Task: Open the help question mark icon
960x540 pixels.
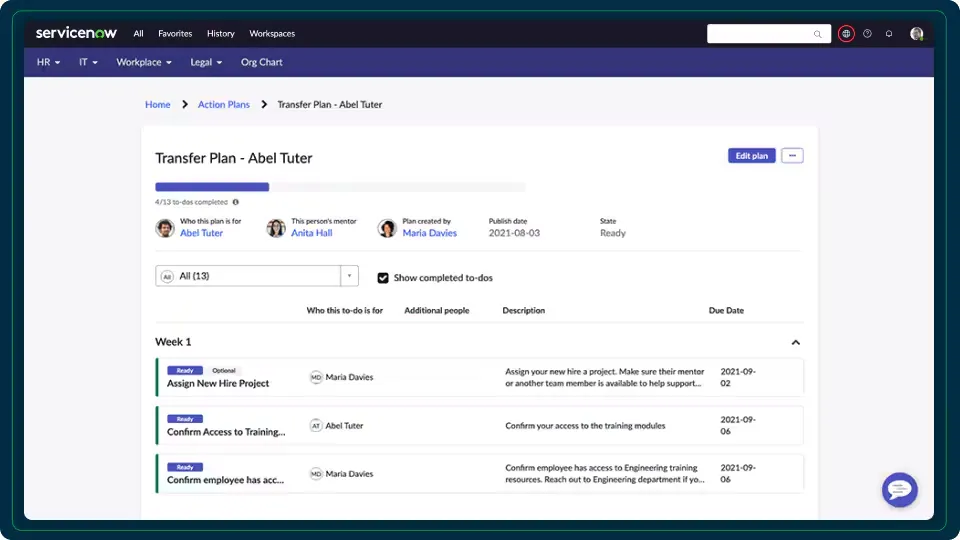Action: (x=867, y=34)
